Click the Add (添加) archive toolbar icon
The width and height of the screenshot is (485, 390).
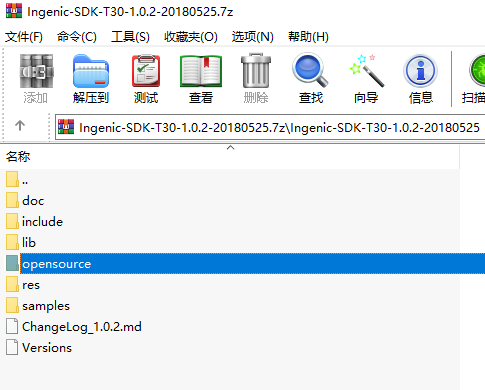coord(36,71)
